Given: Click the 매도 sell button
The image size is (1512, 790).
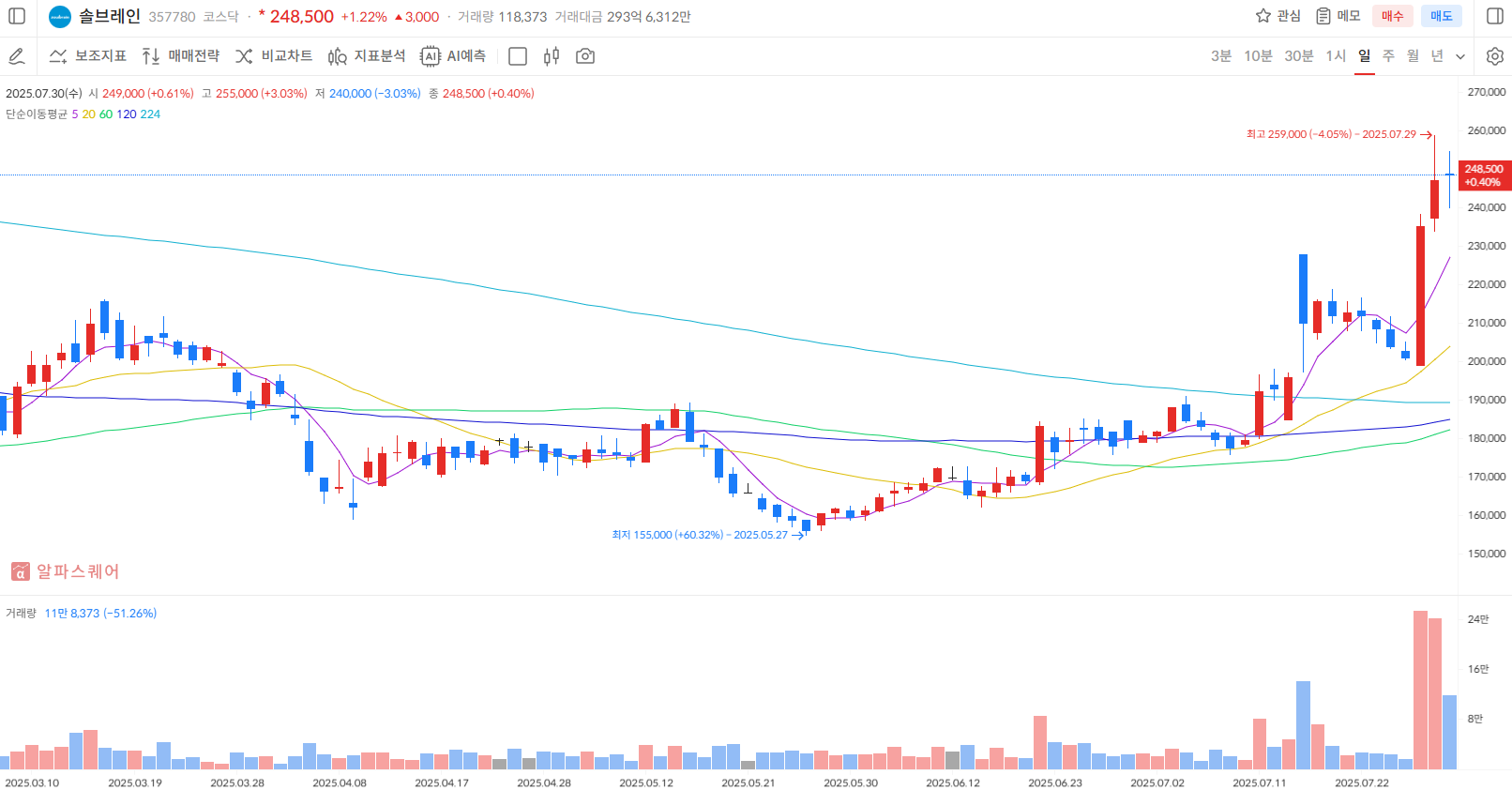Looking at the screenshot, I should (1442, 16).
